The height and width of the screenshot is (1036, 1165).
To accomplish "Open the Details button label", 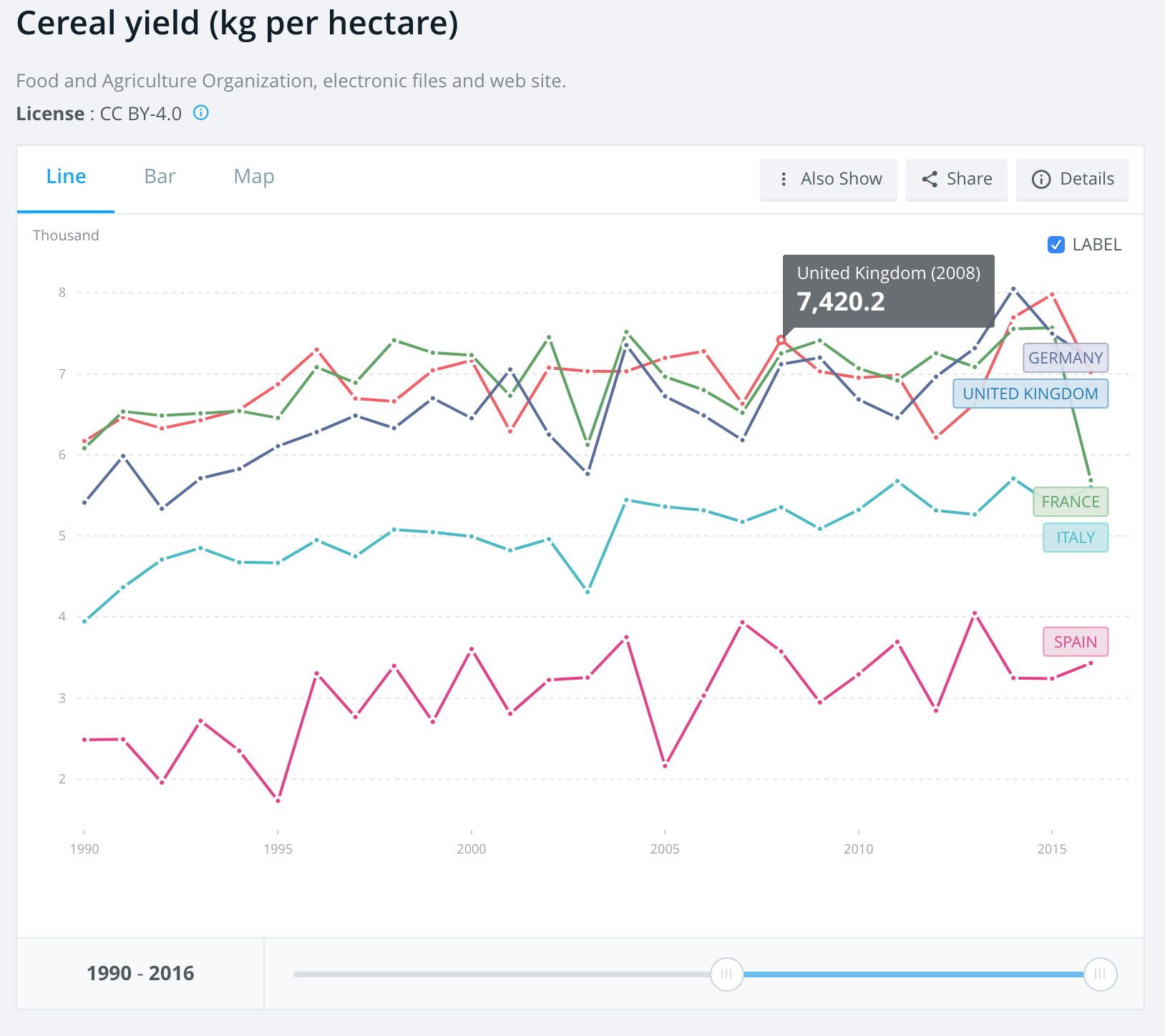I will (x=1086, y=179).
